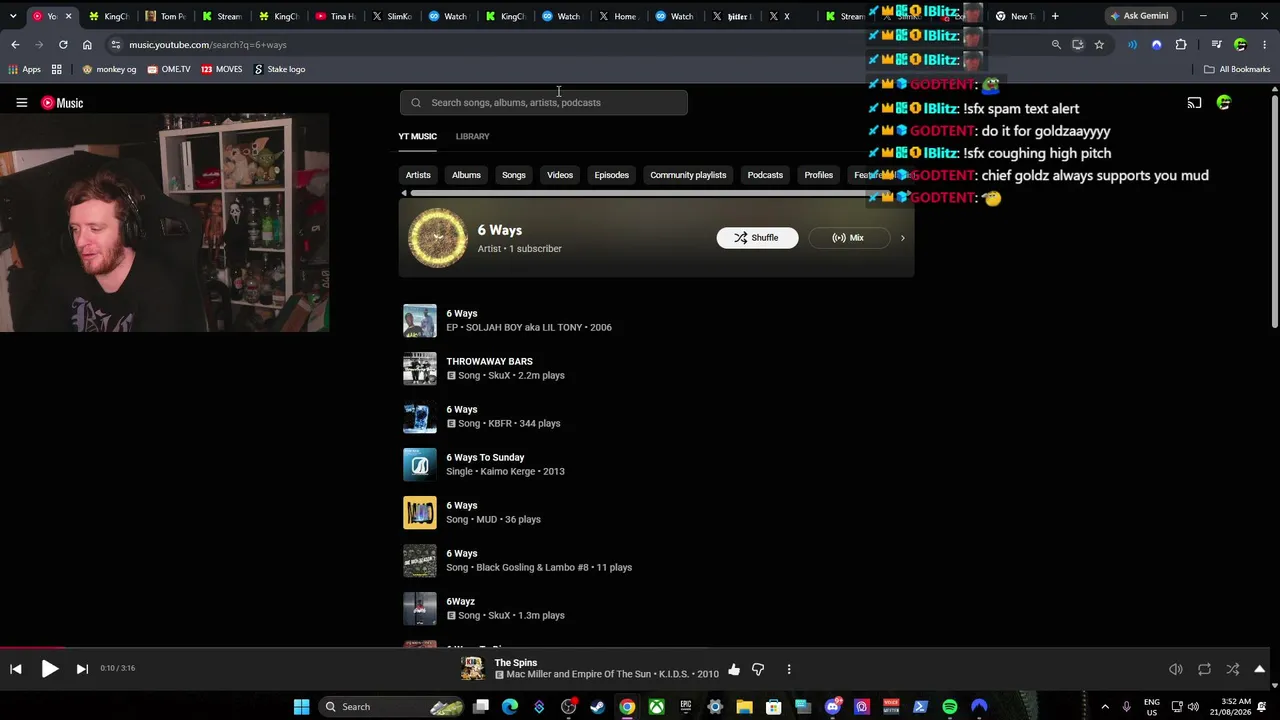Open The Spins album art thumbnail
This screenshot has height=720, width=1280.
472,669
